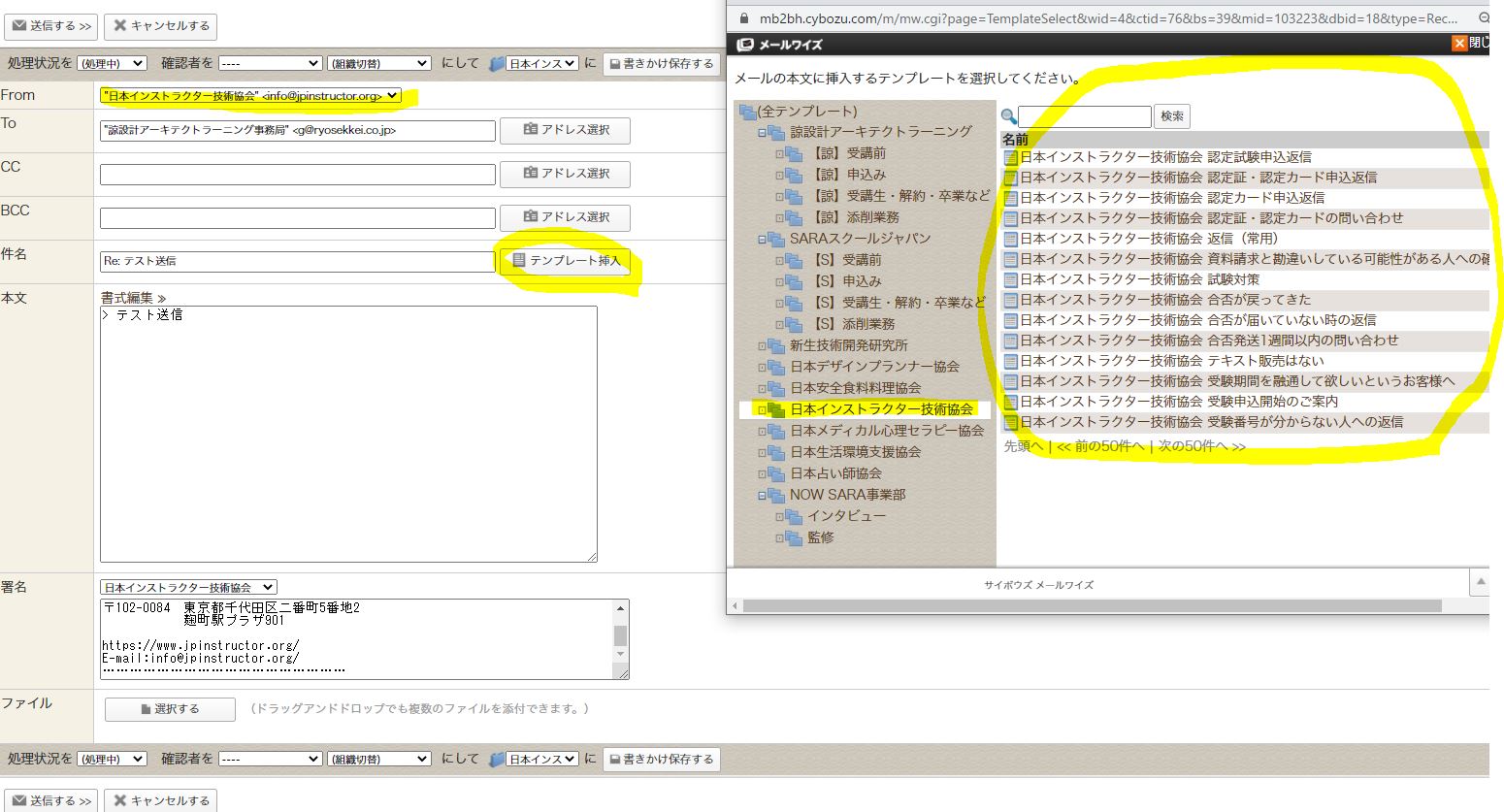The image size is (1504, 812).
Task: Click the 全テンプレート root folder icon
Action: pyautogui.click(x=747, y=112)
